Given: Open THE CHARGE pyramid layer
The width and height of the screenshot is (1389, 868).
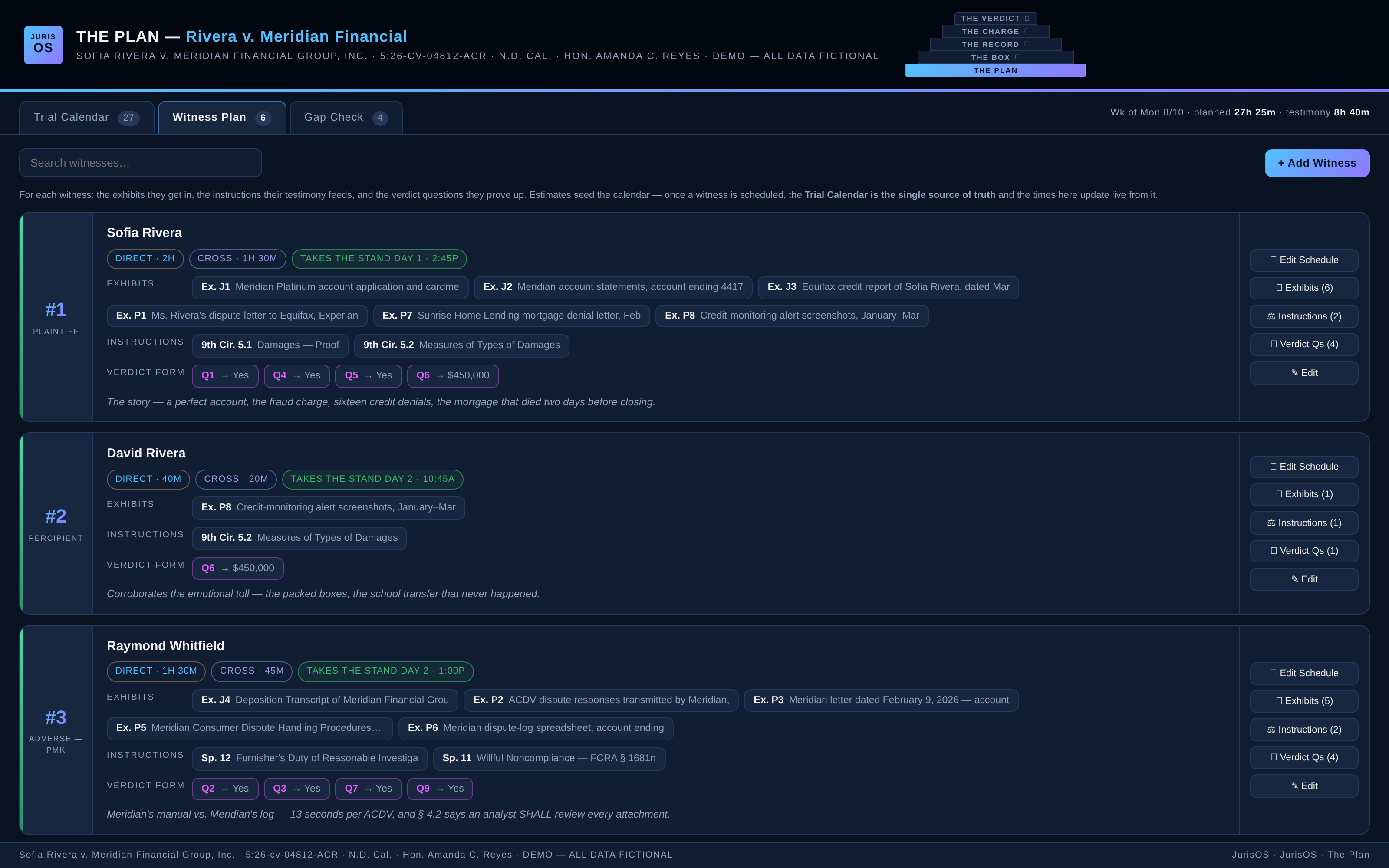Looking at the screenshot, I should click(995, 32).
